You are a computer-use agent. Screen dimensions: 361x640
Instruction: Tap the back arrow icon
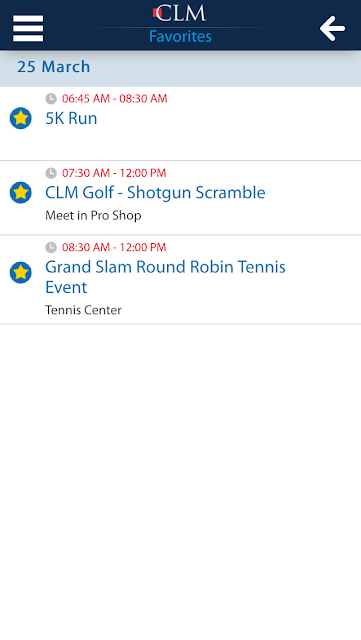pos(332,29)
